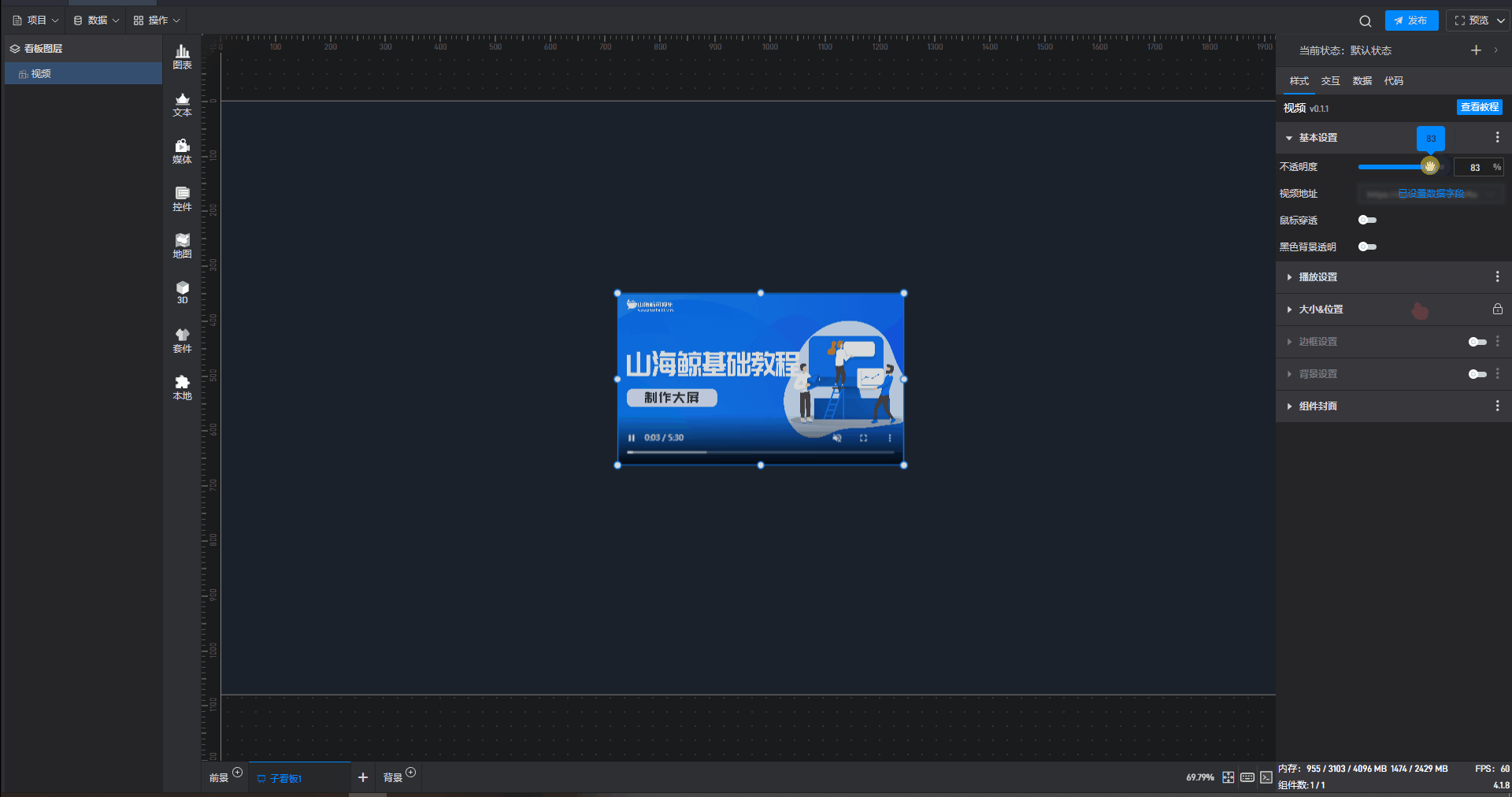Click the 已设置数据字段 video address field

point(1431,194)
